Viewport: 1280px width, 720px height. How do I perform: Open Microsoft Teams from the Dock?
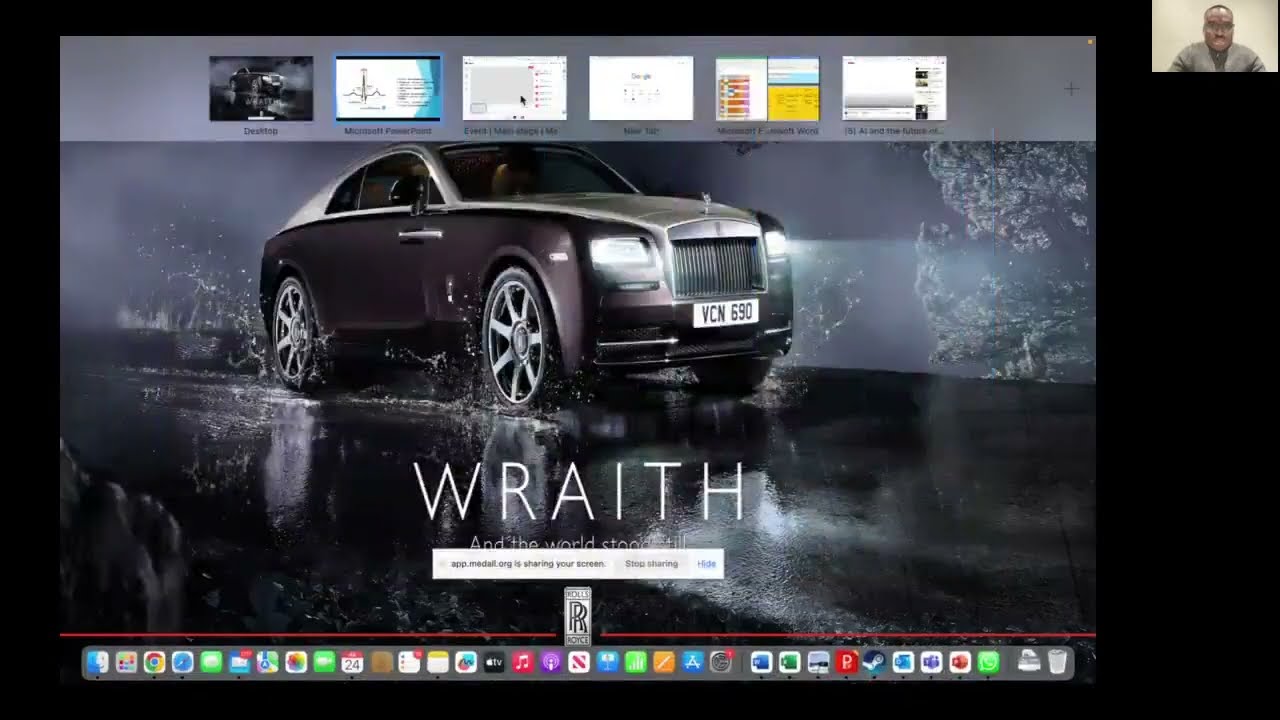coord(931,662)
